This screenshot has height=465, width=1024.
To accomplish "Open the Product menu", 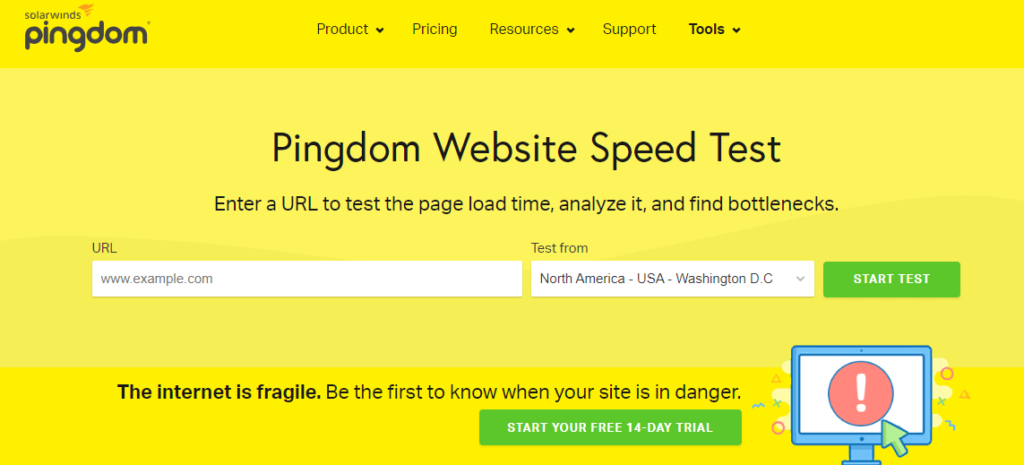I will (x=350, y=29).
